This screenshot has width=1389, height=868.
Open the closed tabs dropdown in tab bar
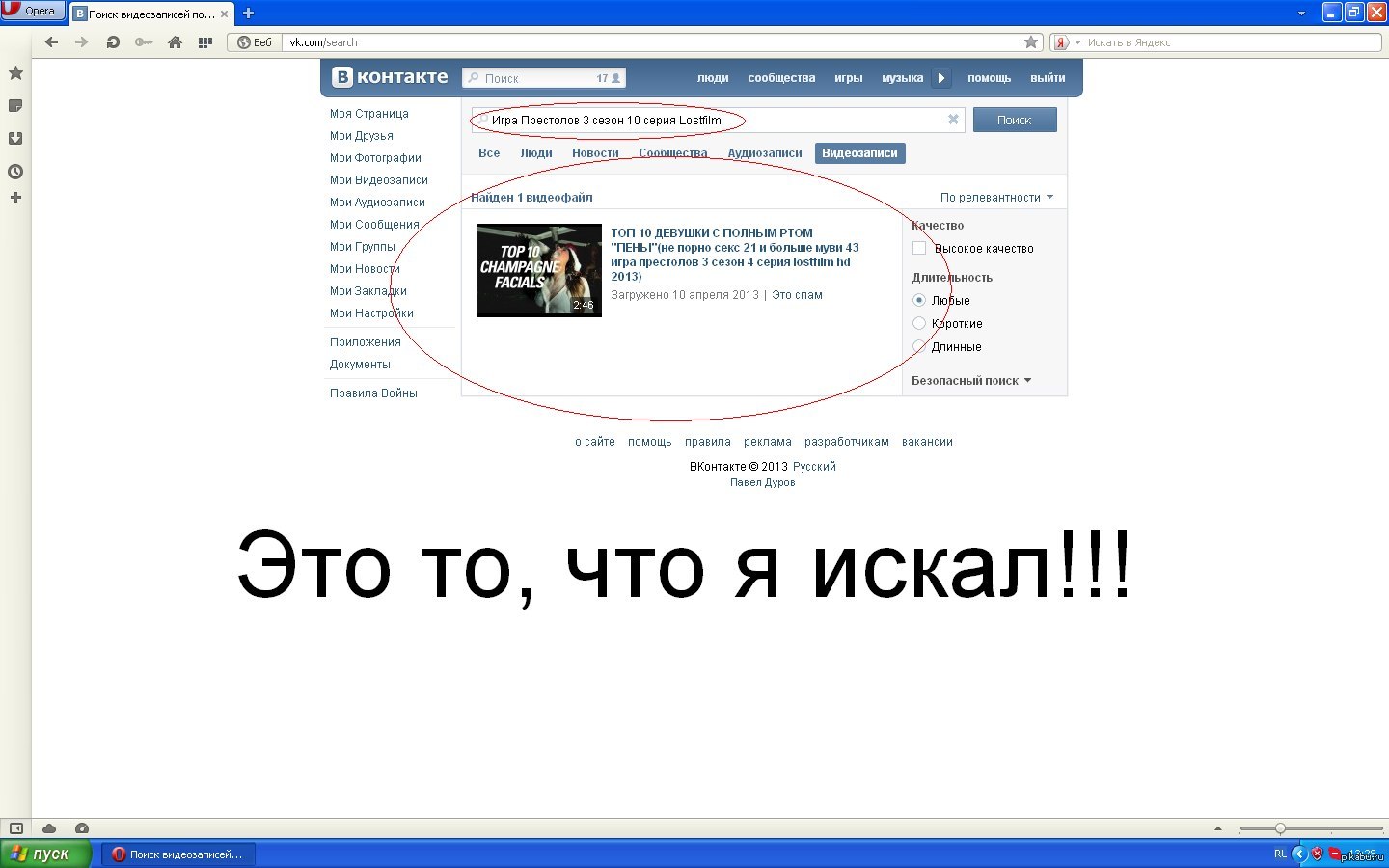[1301, 14]
